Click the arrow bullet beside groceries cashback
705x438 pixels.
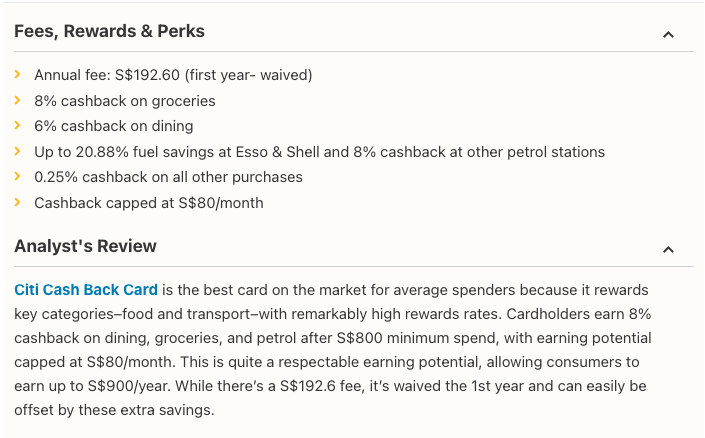click(x=18, y=100)
